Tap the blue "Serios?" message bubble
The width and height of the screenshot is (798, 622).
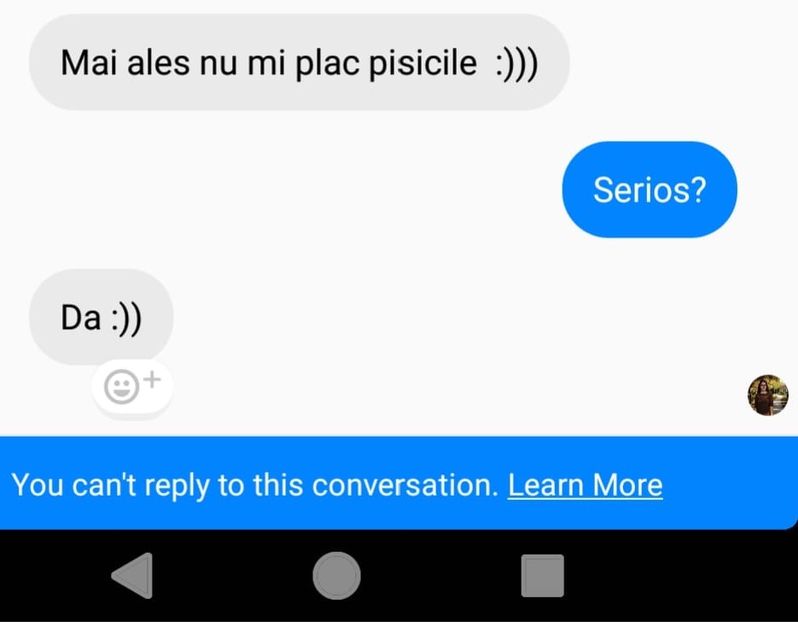coord(649,189)
